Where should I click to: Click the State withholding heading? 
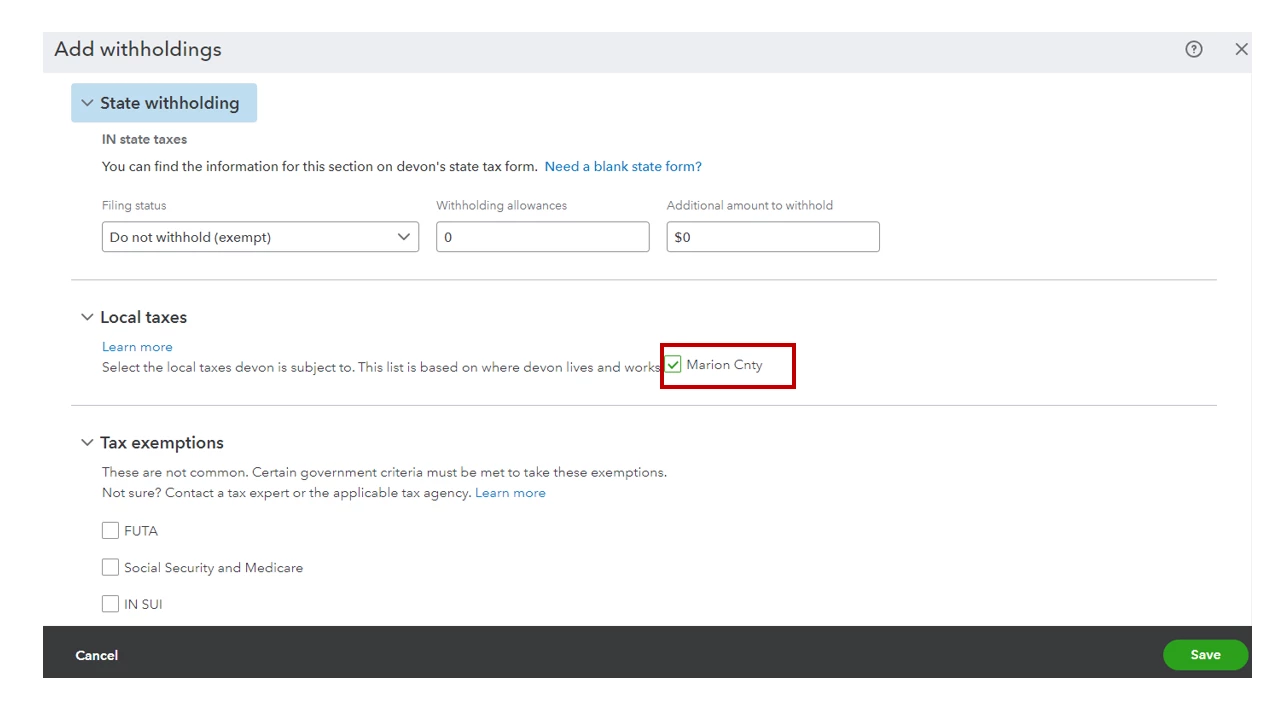[169, 103]
